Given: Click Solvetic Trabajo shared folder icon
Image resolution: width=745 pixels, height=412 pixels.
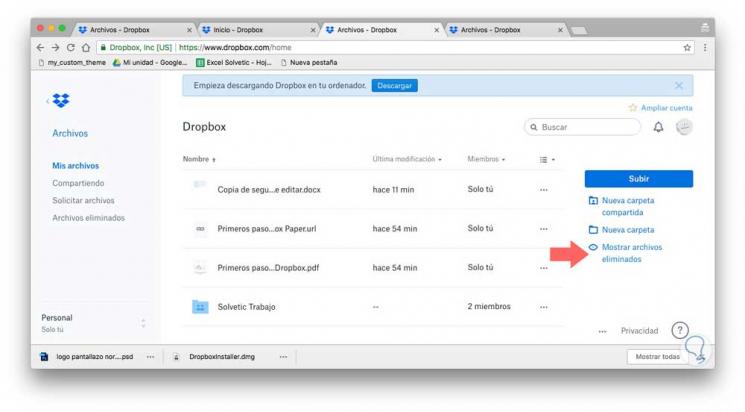Looking at the screenshot, I should click(200, 307).
